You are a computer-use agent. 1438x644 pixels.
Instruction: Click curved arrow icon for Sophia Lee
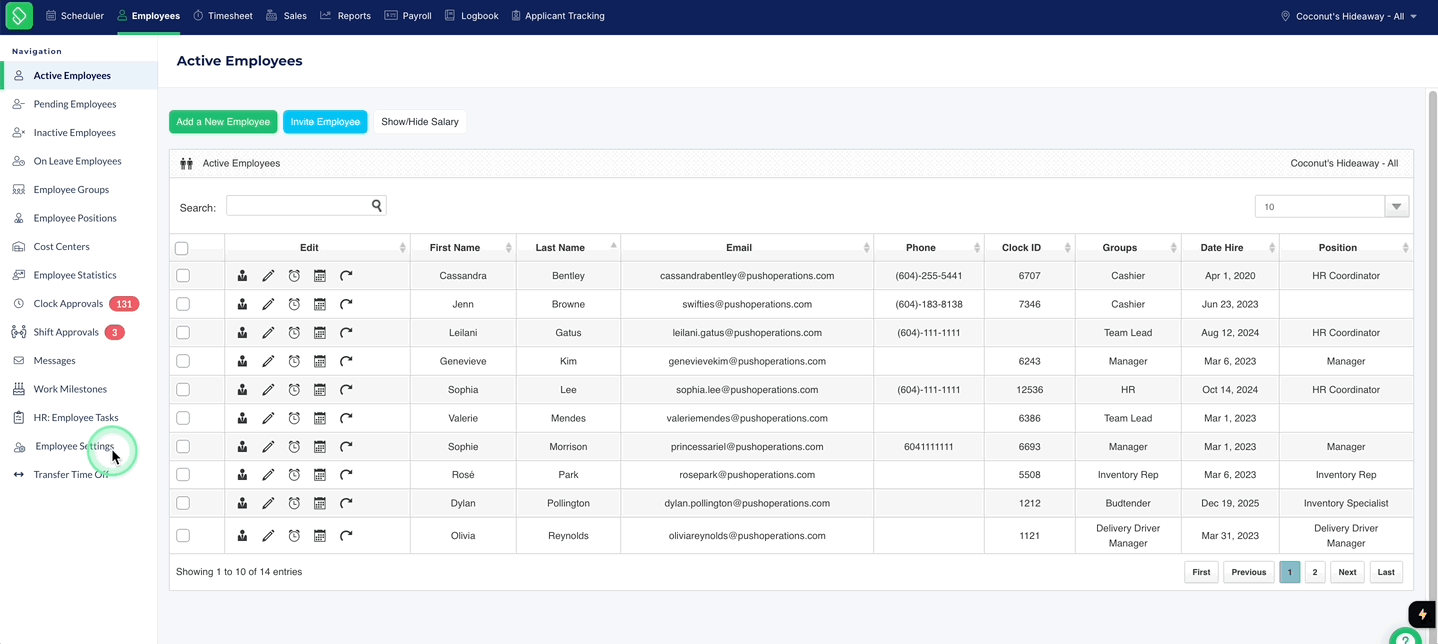pos(346,390)
